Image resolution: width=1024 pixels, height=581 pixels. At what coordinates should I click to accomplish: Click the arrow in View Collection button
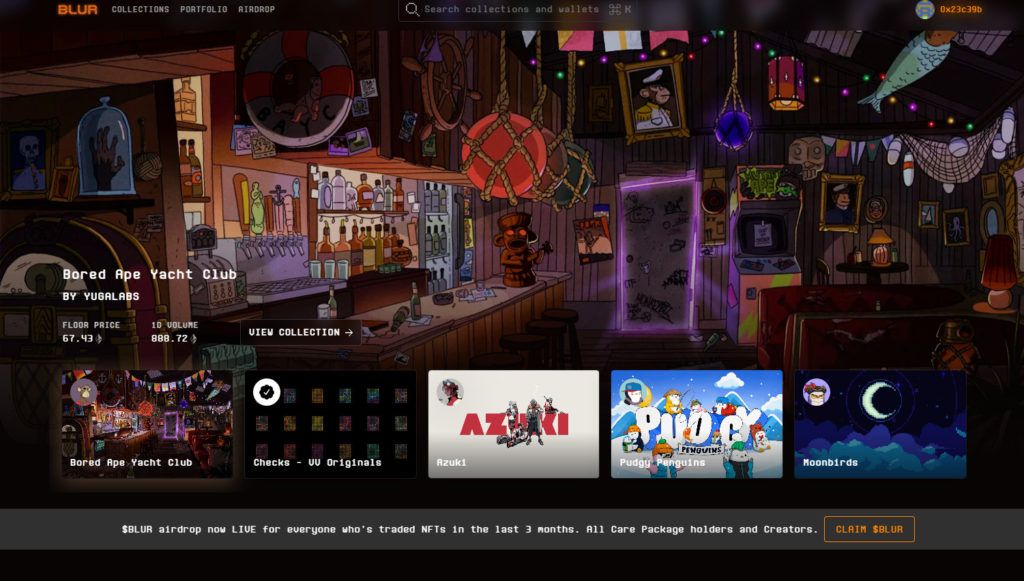tap(349, 332)
